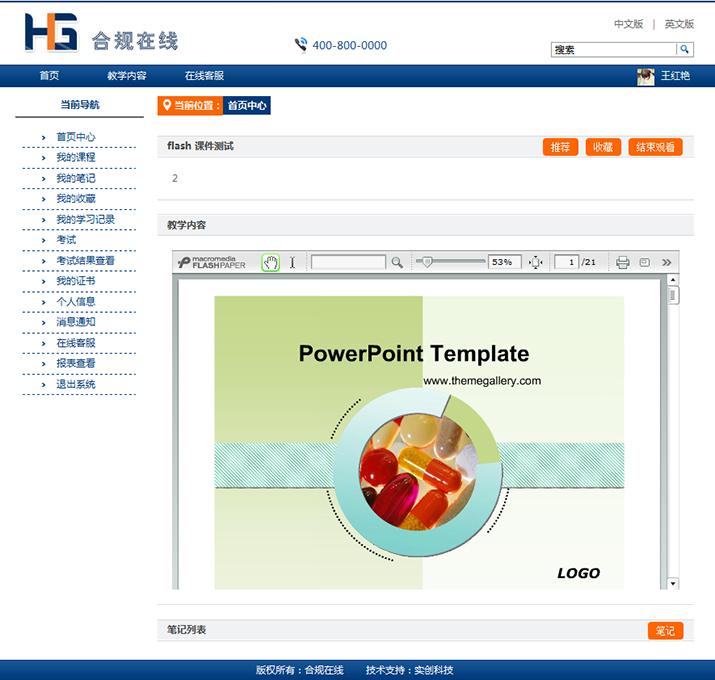Switch to 英文版 language
Viewport: 715px width, 680px height.
pos(679,24)
